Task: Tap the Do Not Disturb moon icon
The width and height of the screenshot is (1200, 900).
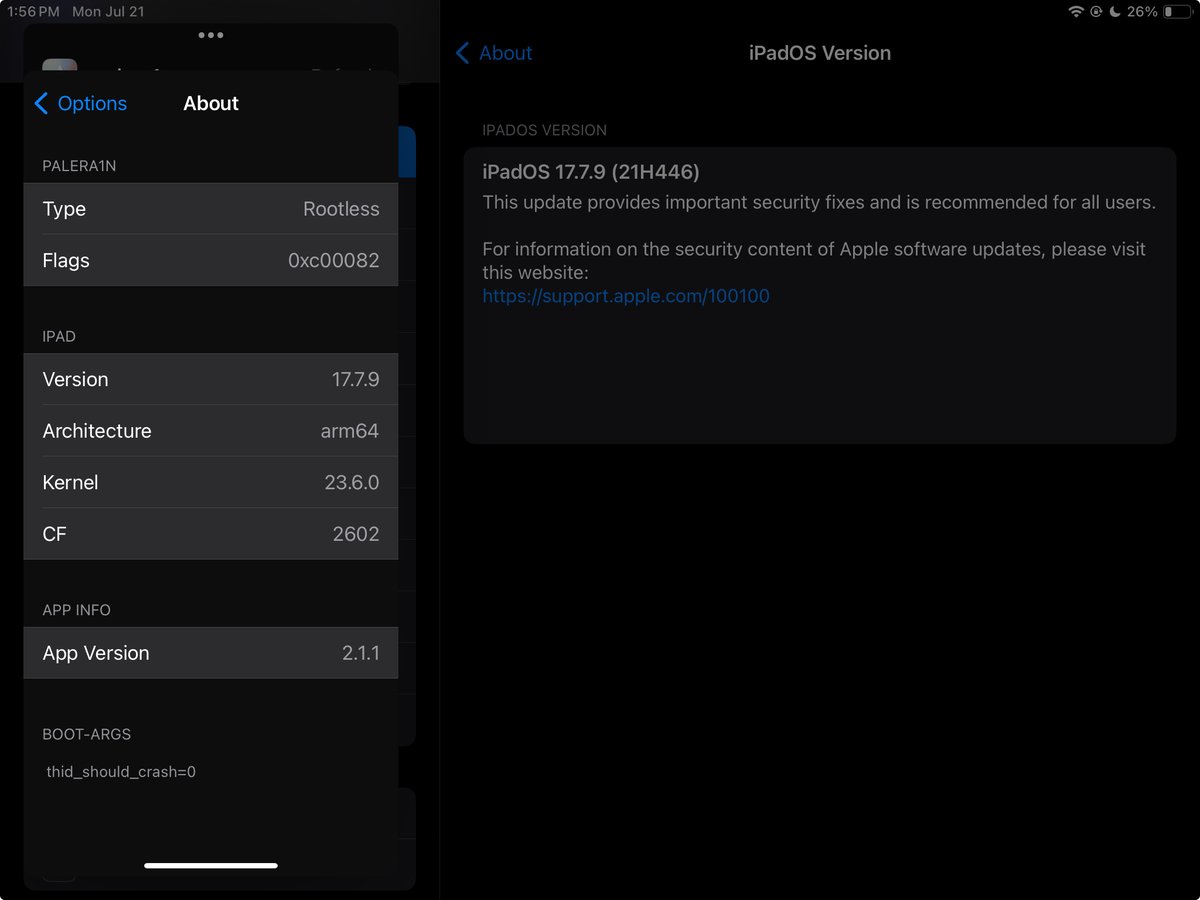Action: [1115, 12]
